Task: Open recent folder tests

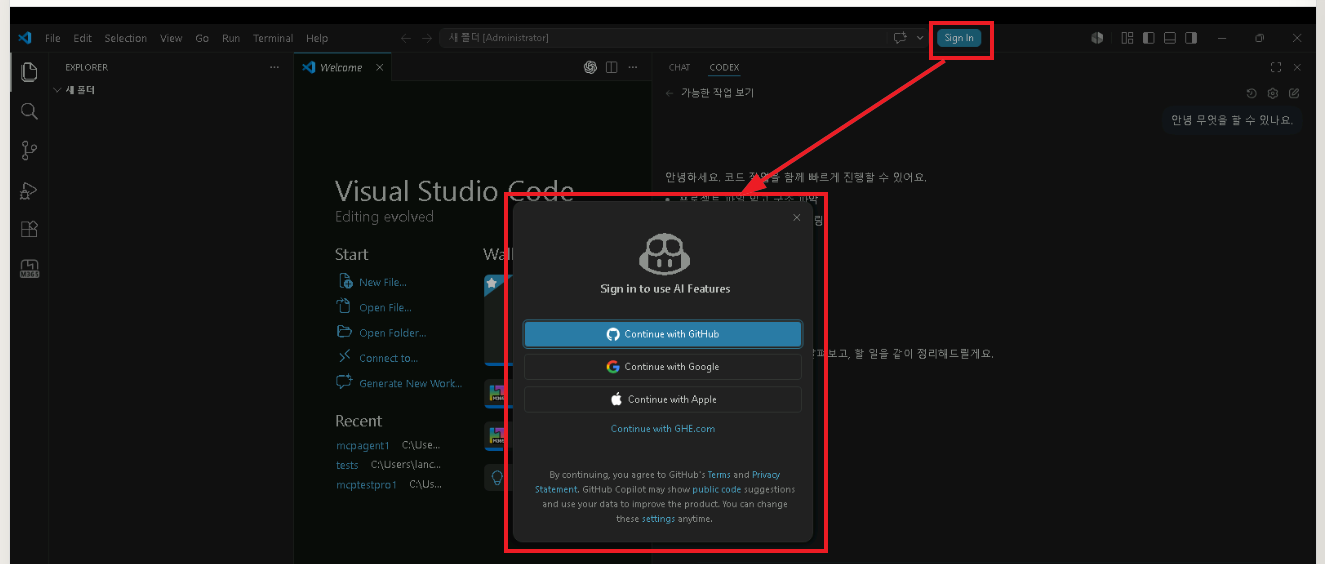Action: click(x=347, y=465)
